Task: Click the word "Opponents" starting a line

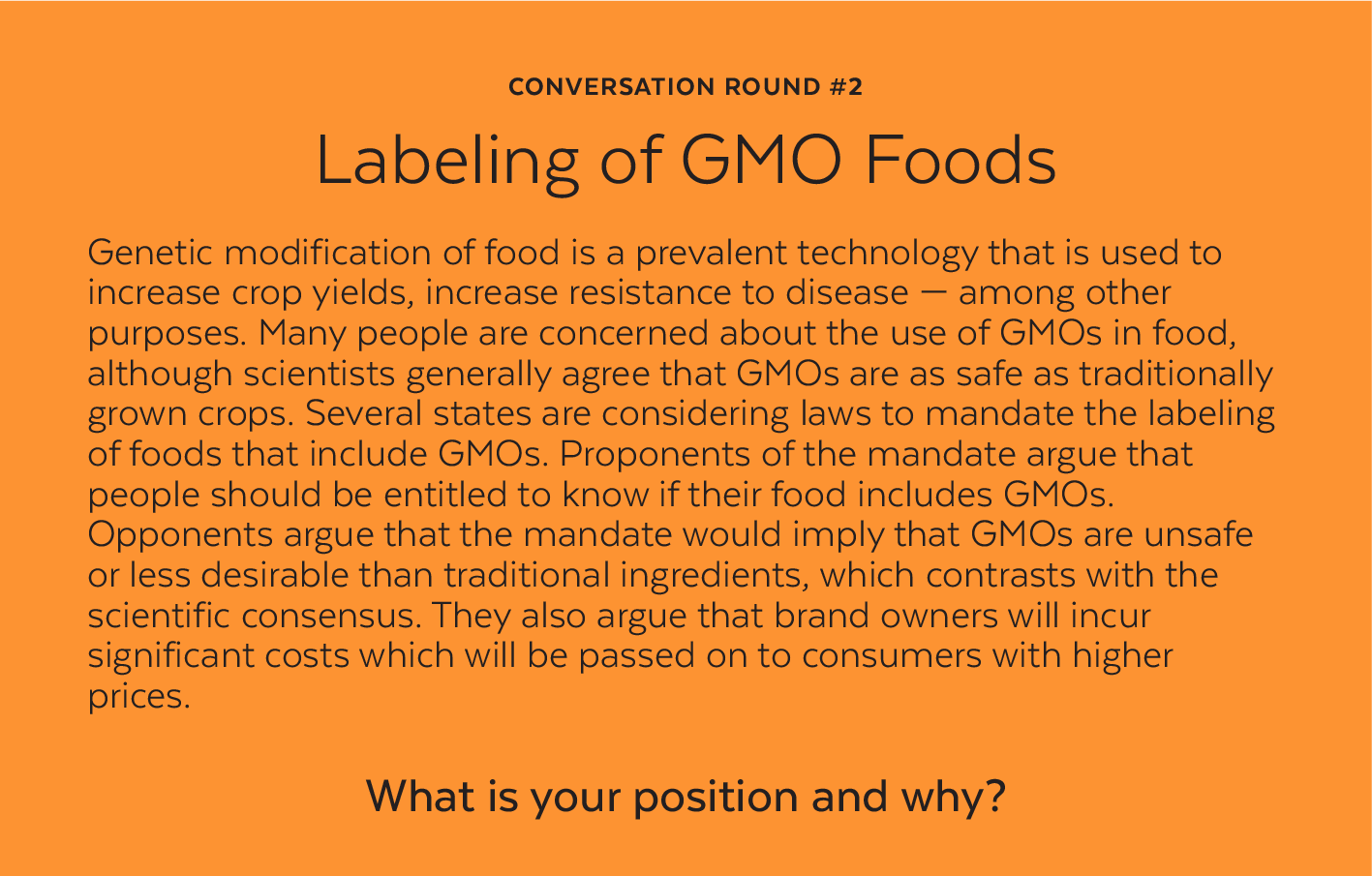Action: 181,534
